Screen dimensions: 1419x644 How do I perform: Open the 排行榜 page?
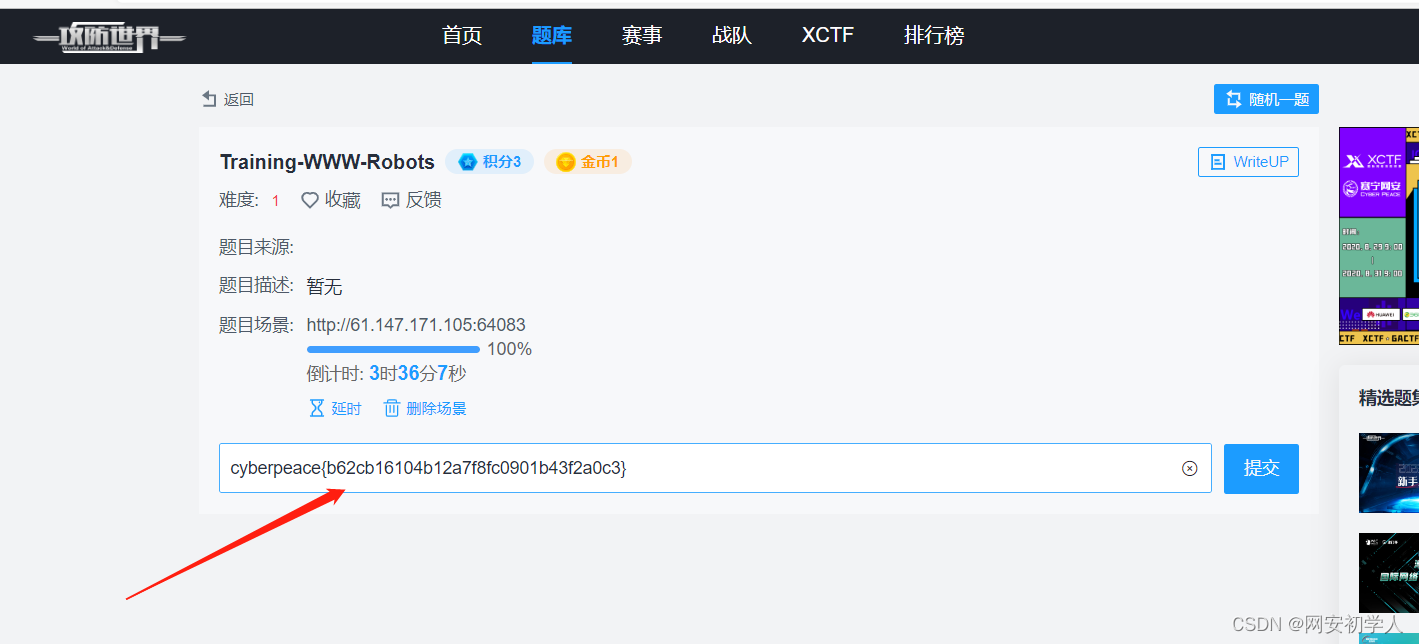(933, 35)
